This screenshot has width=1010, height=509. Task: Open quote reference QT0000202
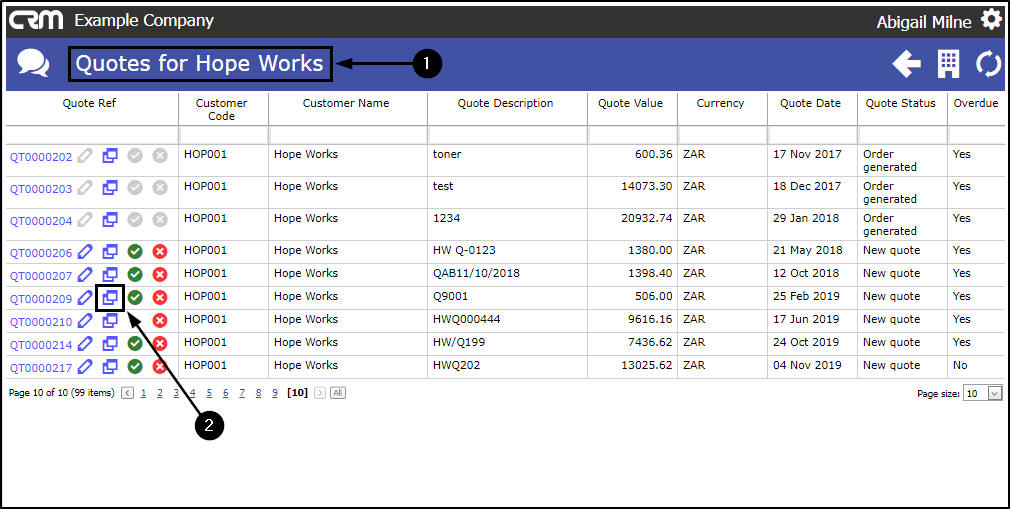click(x=41, y=157)
